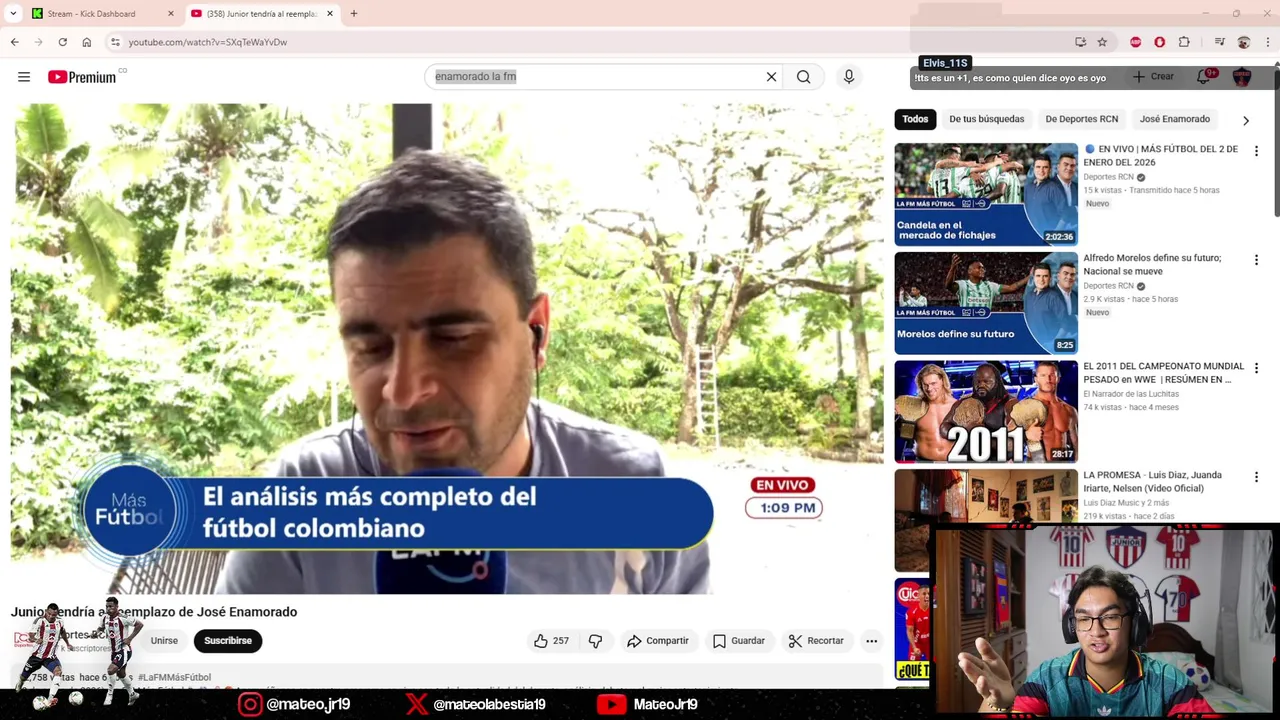Open EL 2011 DEL CAMPEONATO MUNDIAL PESADO title
Image resolution: width=1280 pixels, height=720 pixels.
pyautogui.click(x=1164, y=373)
